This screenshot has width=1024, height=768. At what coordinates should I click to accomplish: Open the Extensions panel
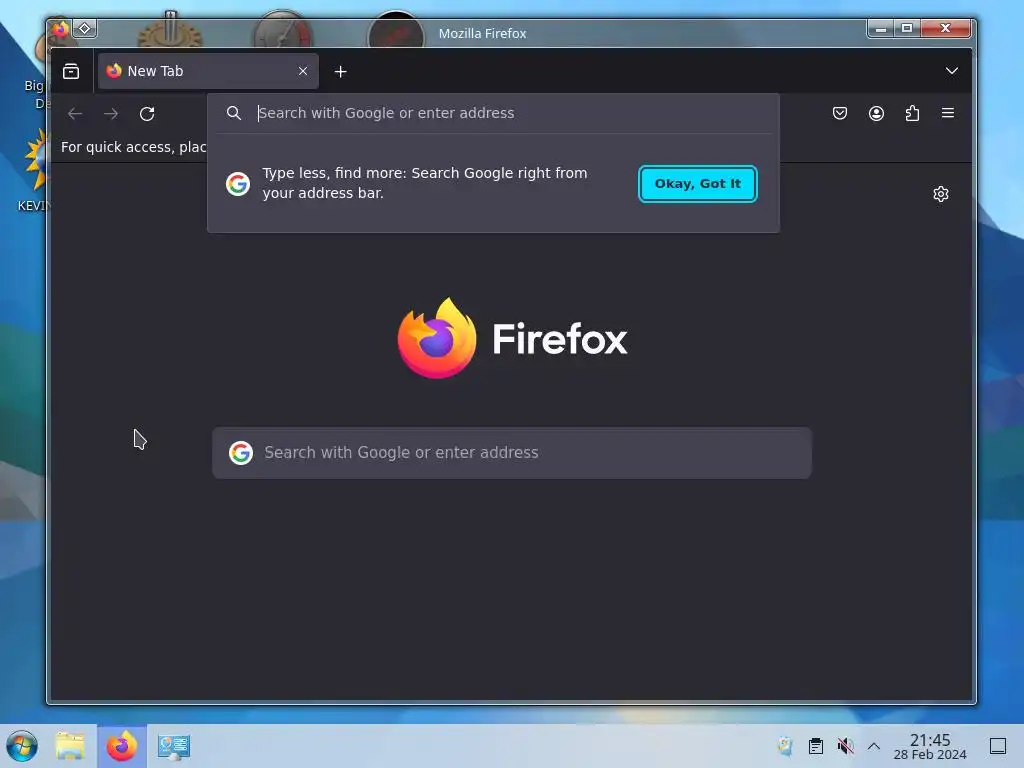912,114
